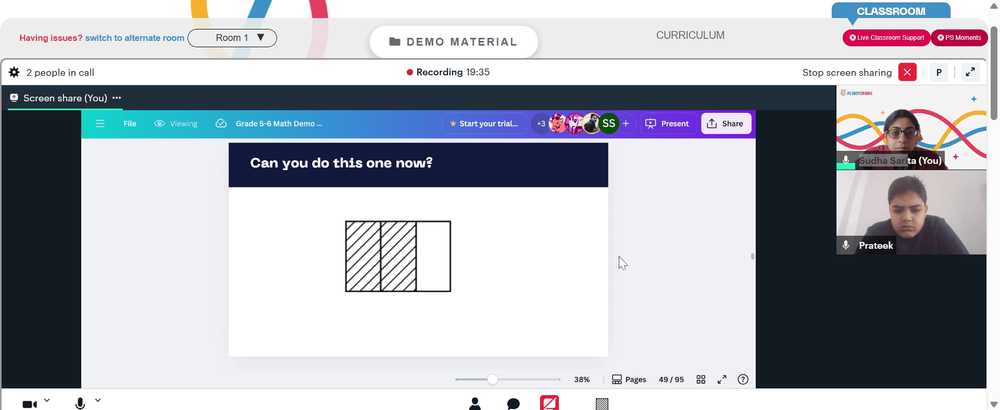Click the Present button
The height and width of the screenshot is (410, 1000).
click(667, 124)
